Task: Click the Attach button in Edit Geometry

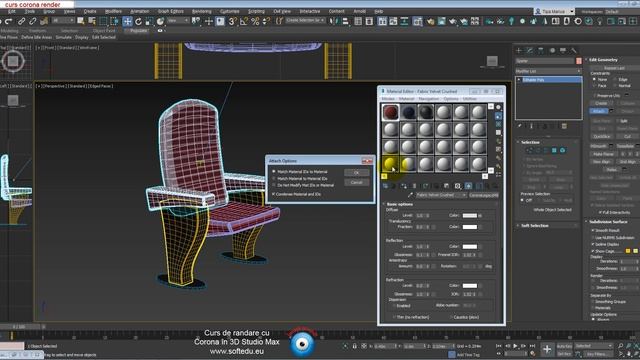Action: (598, 111)
